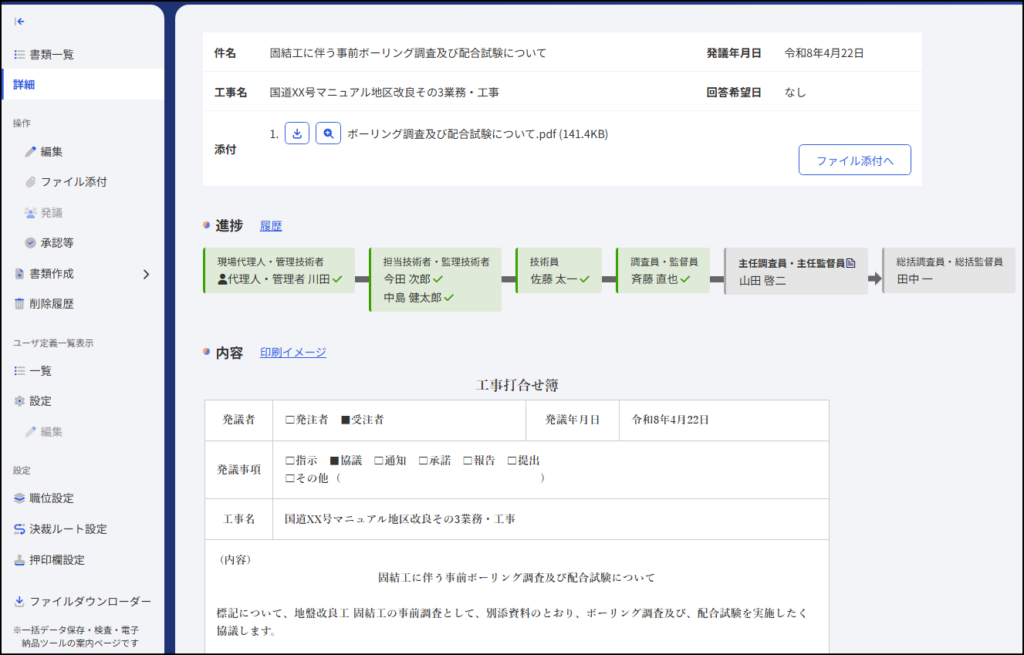Click the download icon for ファイルダウンローダー

tap(20, 601)
